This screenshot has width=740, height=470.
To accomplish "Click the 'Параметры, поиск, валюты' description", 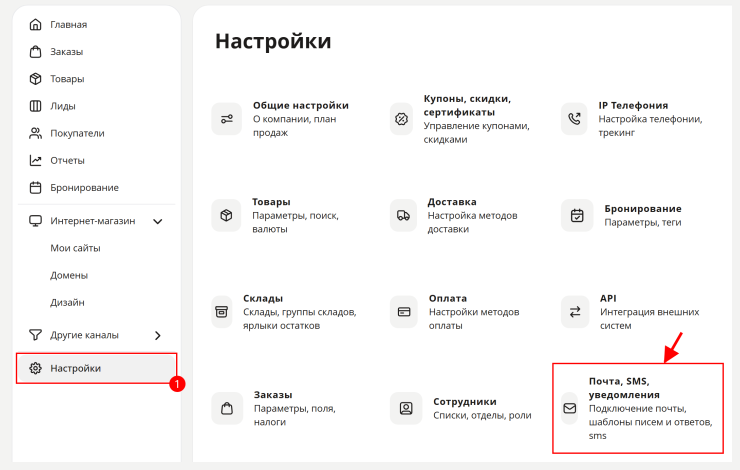I will 295,222.
